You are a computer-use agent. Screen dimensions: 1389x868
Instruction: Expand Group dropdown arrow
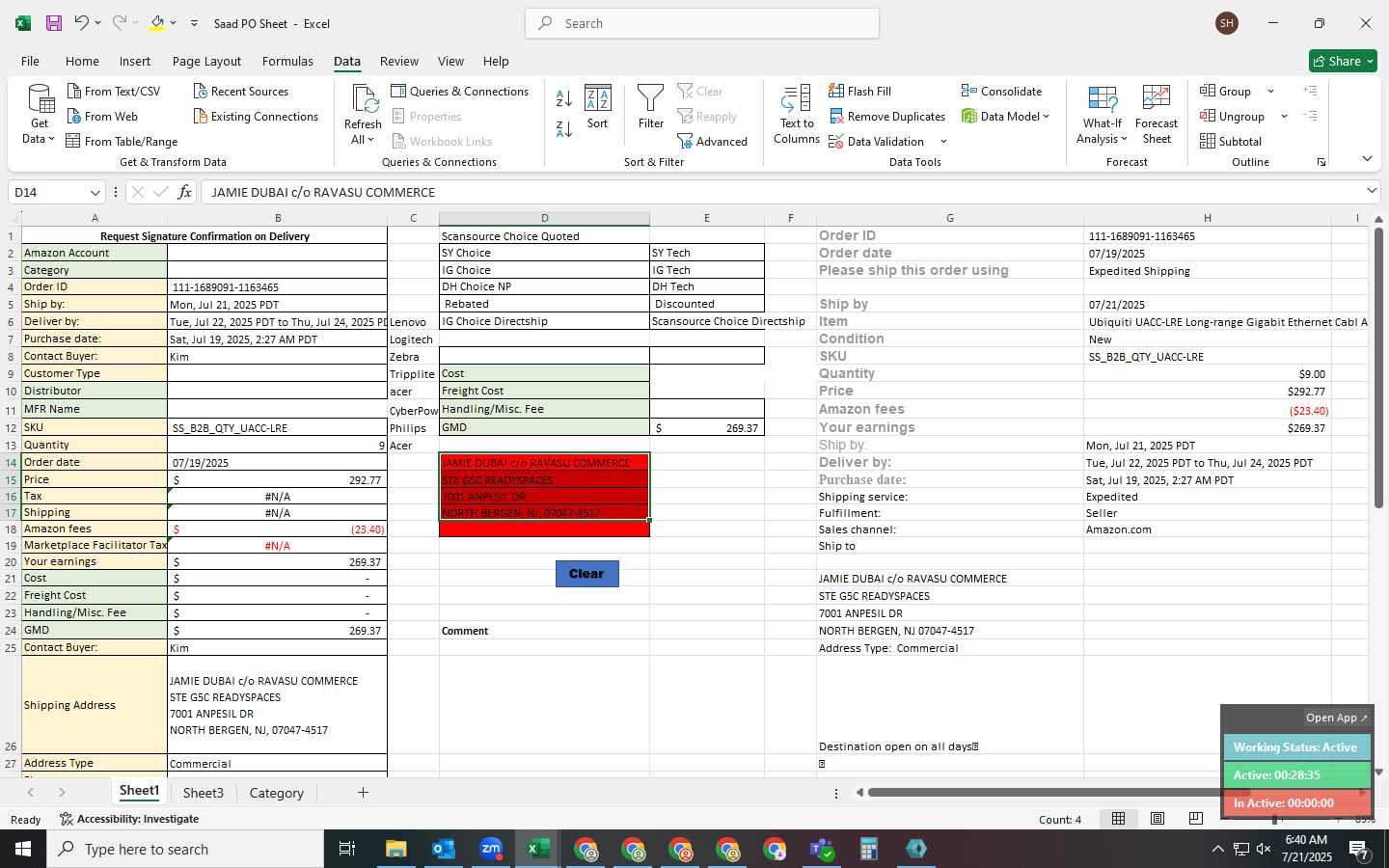tap(1270, 92)
